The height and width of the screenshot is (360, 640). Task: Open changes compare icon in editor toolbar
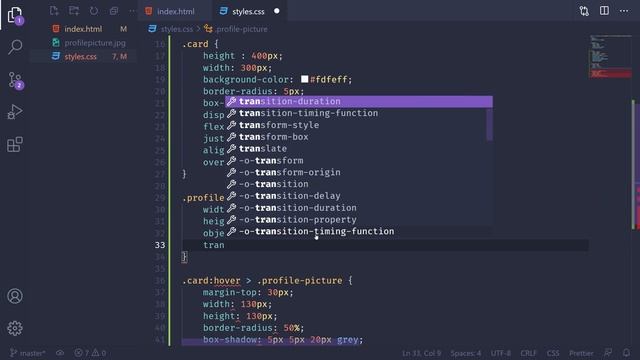(584, 11)
